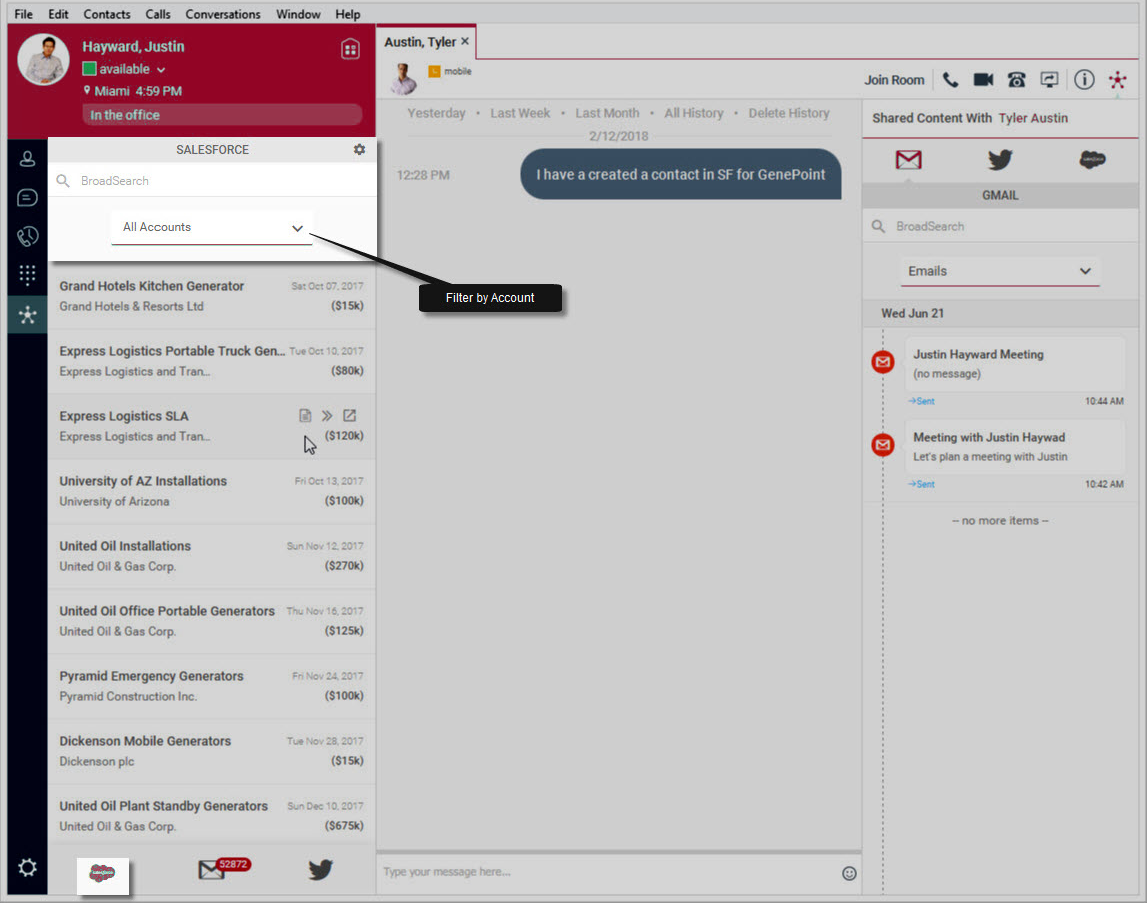The image size is (1147, 903).
Task: Open Express Logistics SLA in external window
Action: coord(350,416)
